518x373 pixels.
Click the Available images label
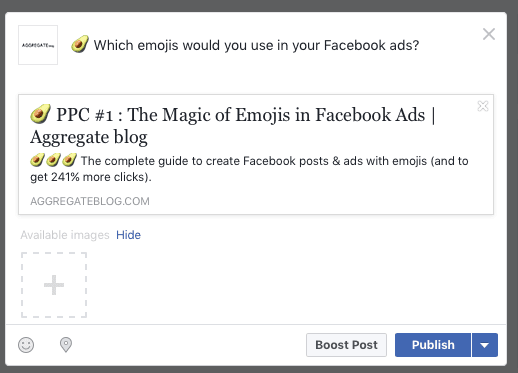point(65,235)
